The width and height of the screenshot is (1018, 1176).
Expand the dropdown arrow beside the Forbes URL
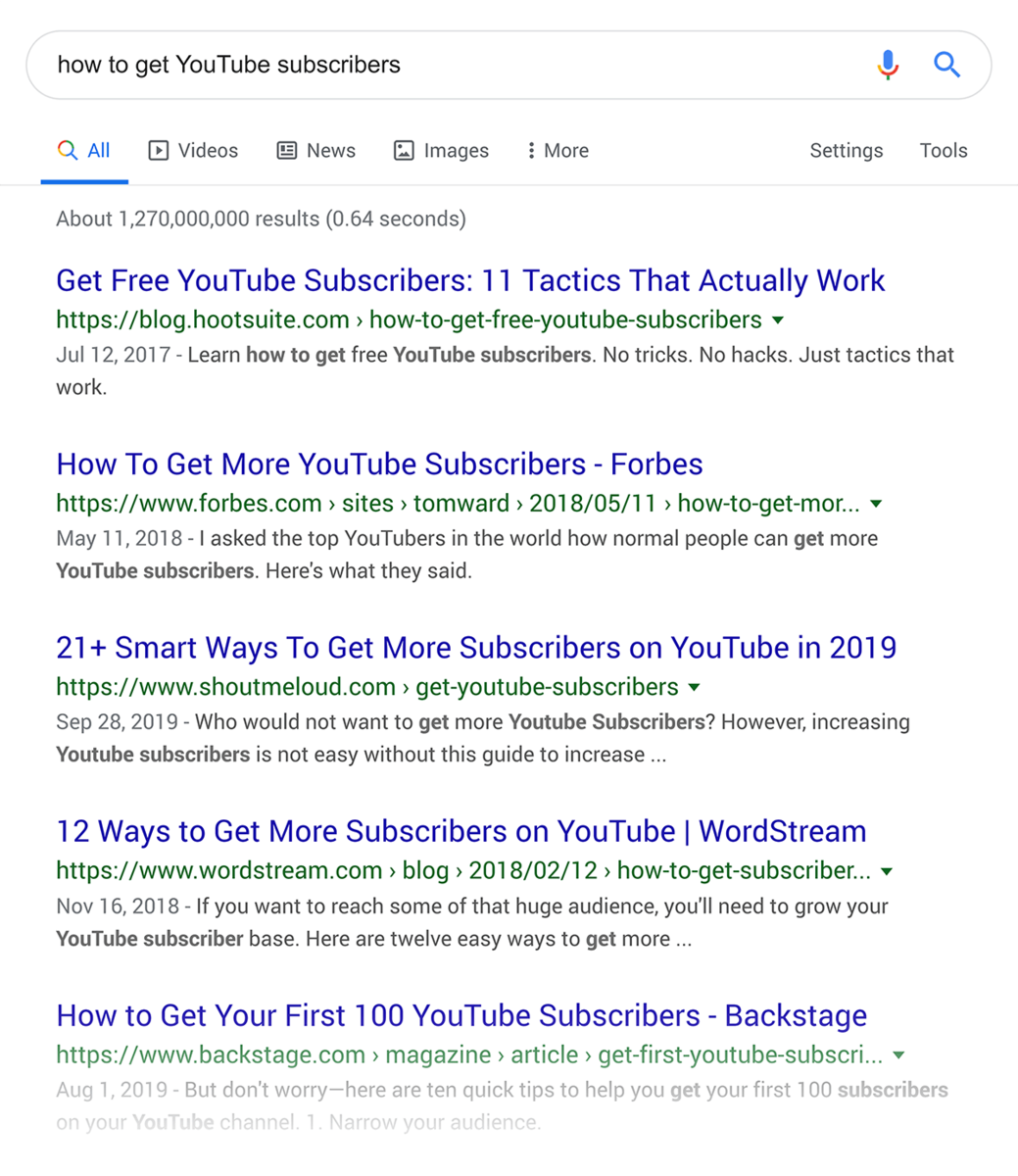(876, 504)
